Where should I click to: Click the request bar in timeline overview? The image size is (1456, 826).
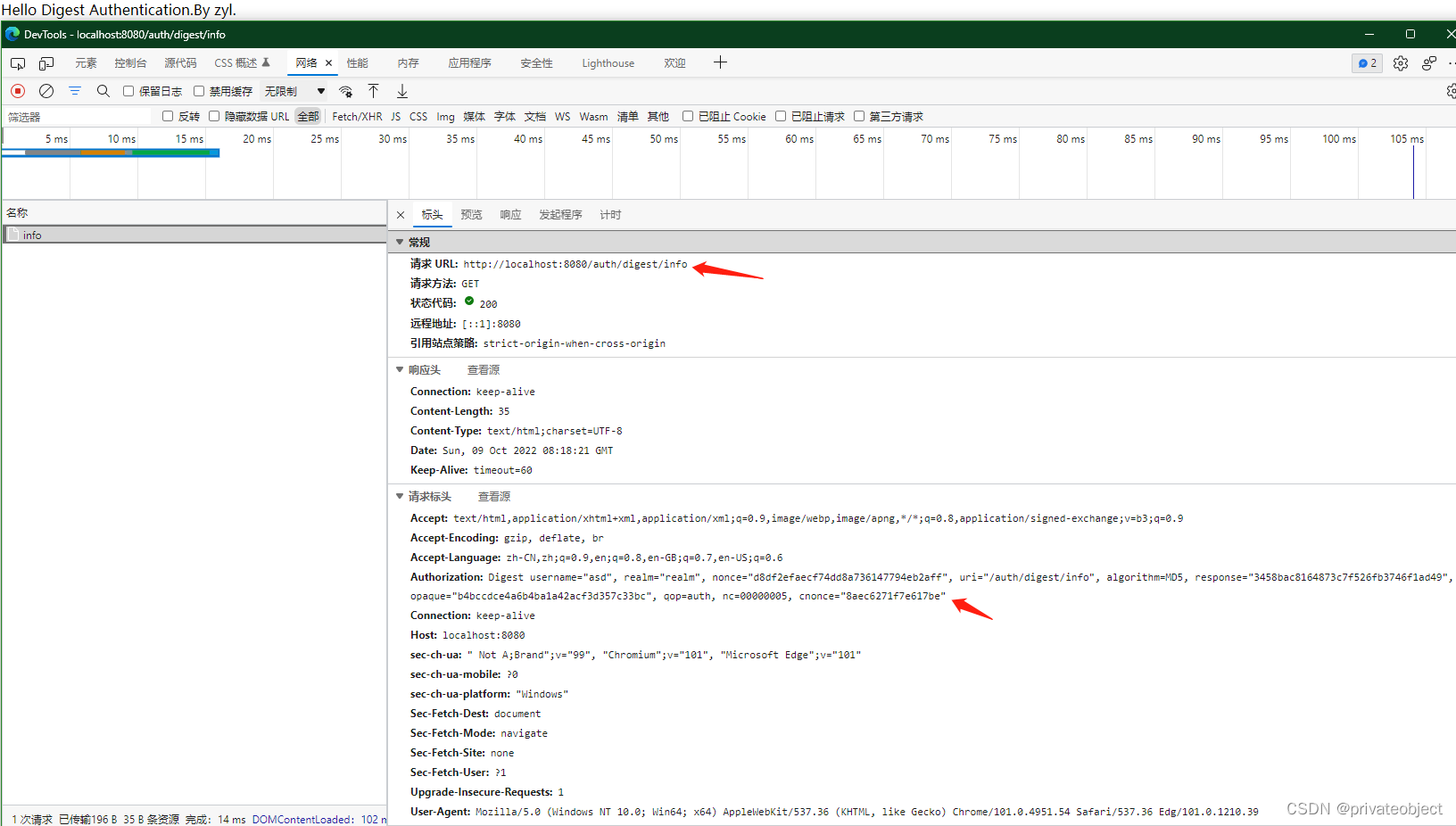(x=111, y=153)
